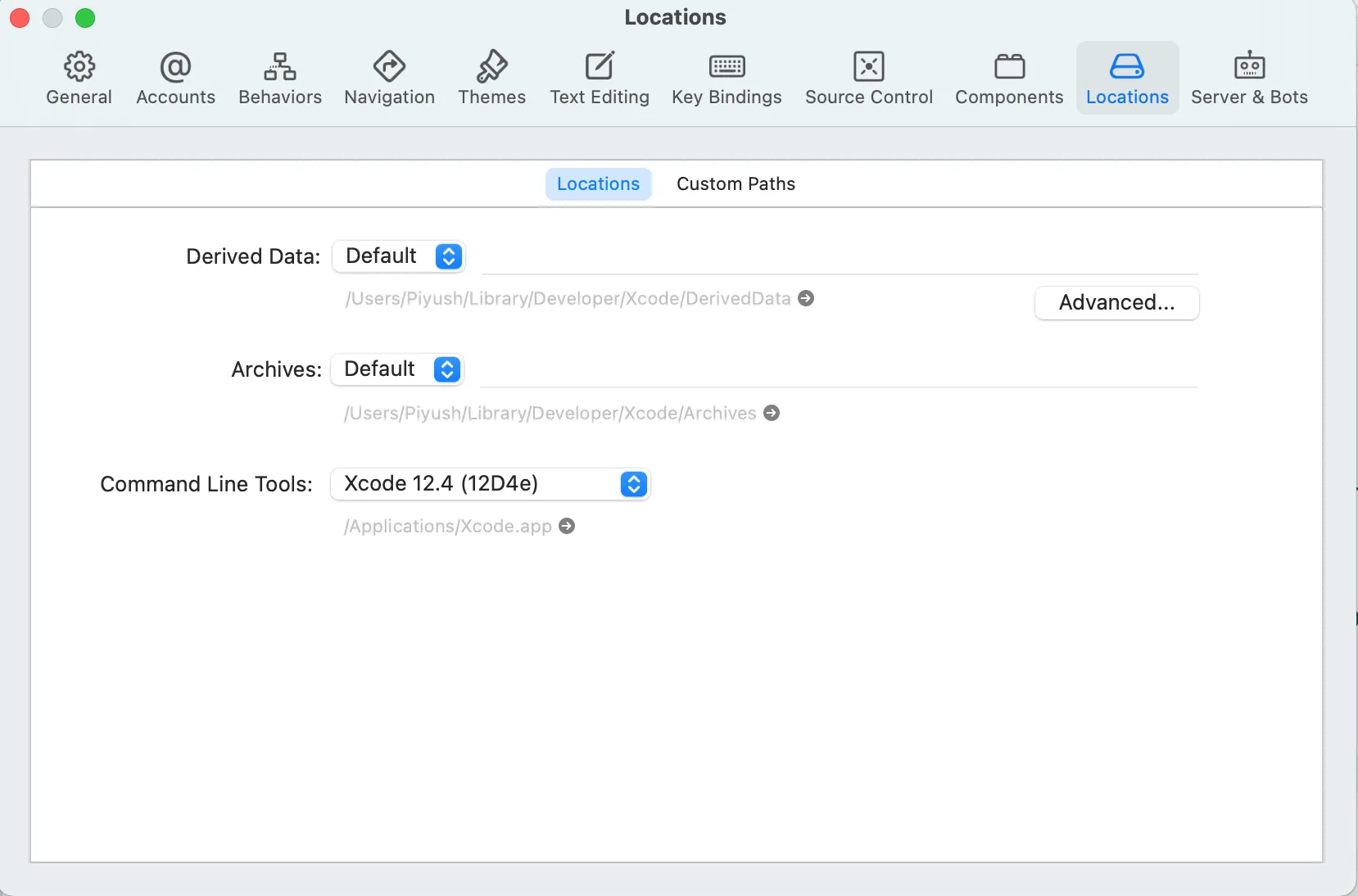Click the Advanced... button
Image resolution: width=1358 pixels, height=896 pixels.
[1116, 303]
